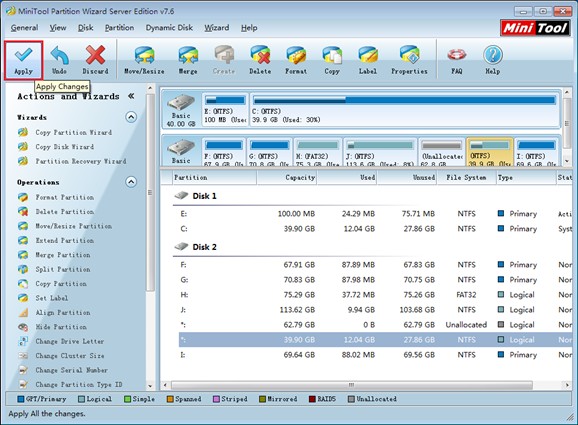Open the Disk menu

(86, 28)
